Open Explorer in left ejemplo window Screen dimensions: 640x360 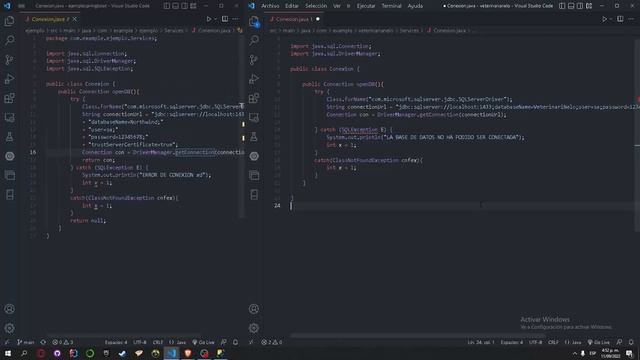tap(9, 21)
